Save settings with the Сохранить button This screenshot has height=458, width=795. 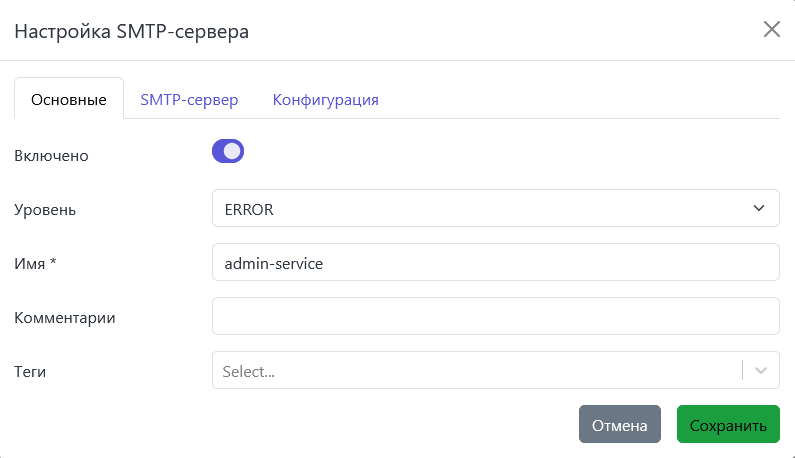point(728,425)
